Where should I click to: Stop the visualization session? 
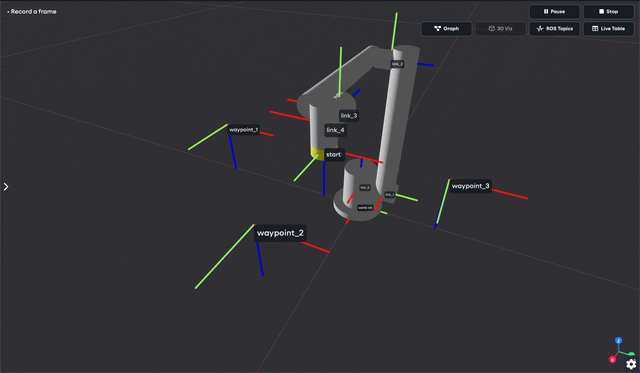click(x=608, y=11)
